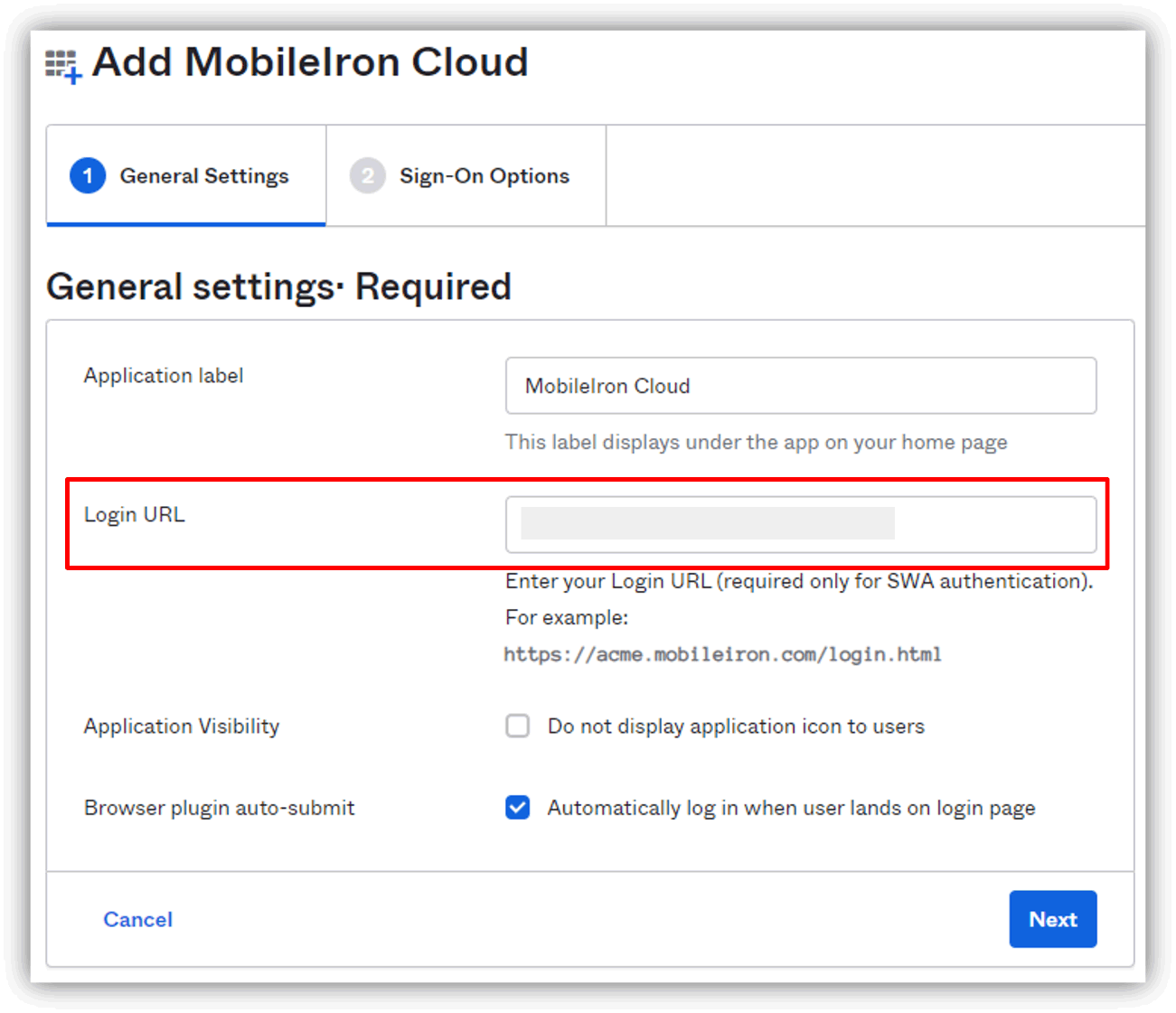Click the Application label input field

(x=801, y=386)
